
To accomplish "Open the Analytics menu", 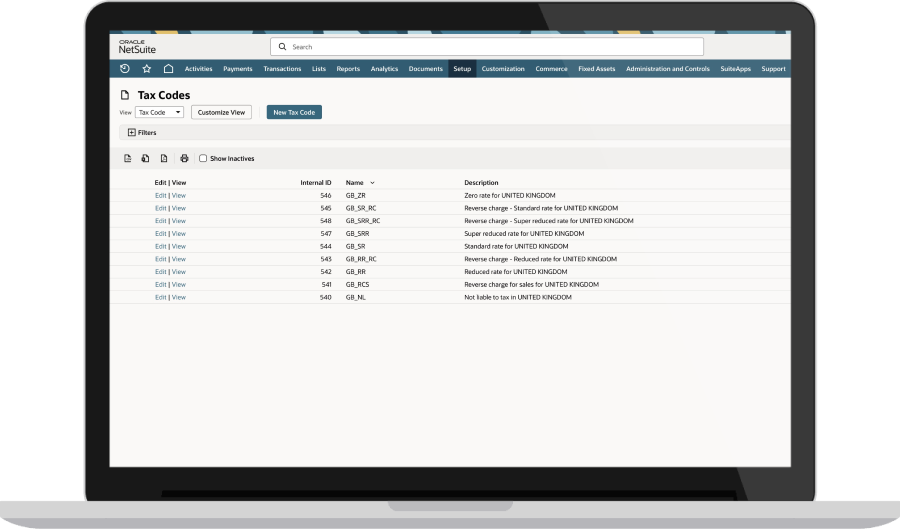I will point(384,69).
